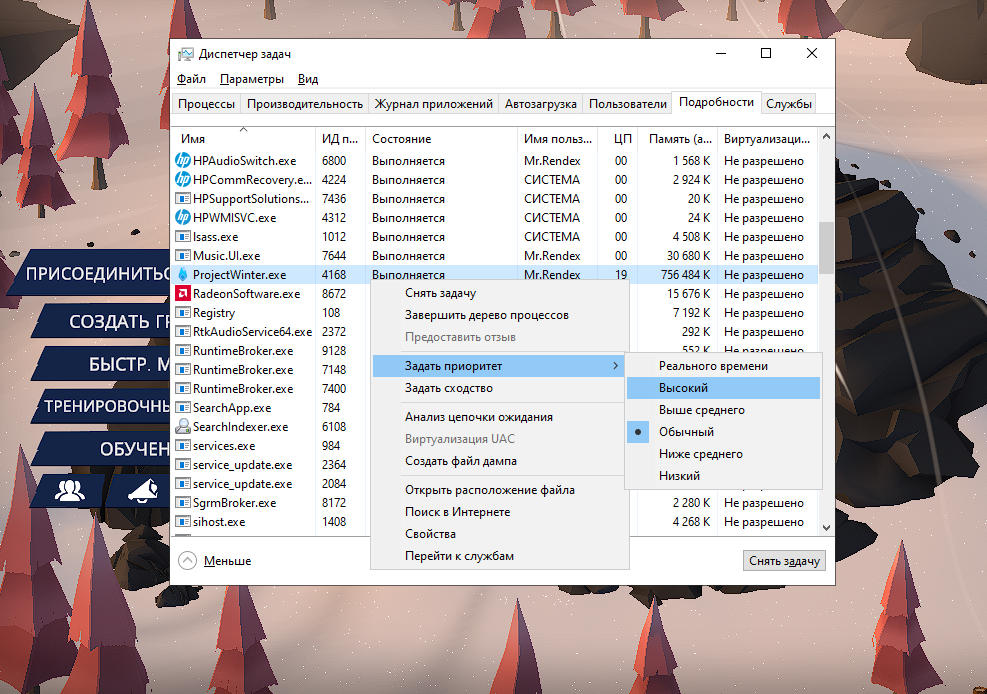
Task: Open the friends icon in game menu
Action: [x=69, y=490]
